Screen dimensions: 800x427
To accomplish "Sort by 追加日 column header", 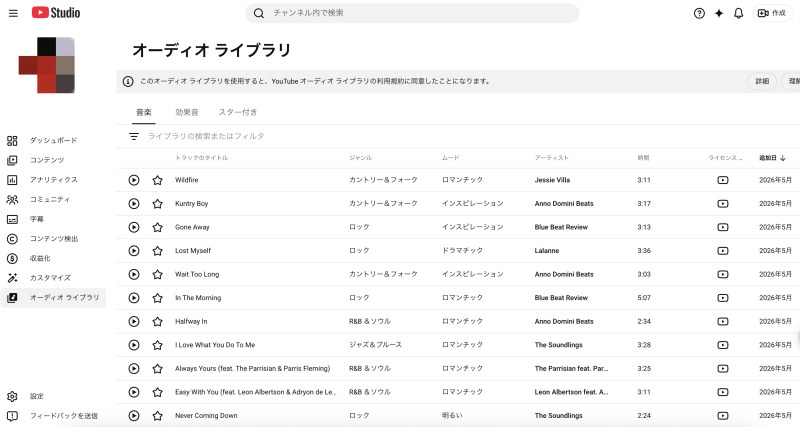I will tap(772, 158).
